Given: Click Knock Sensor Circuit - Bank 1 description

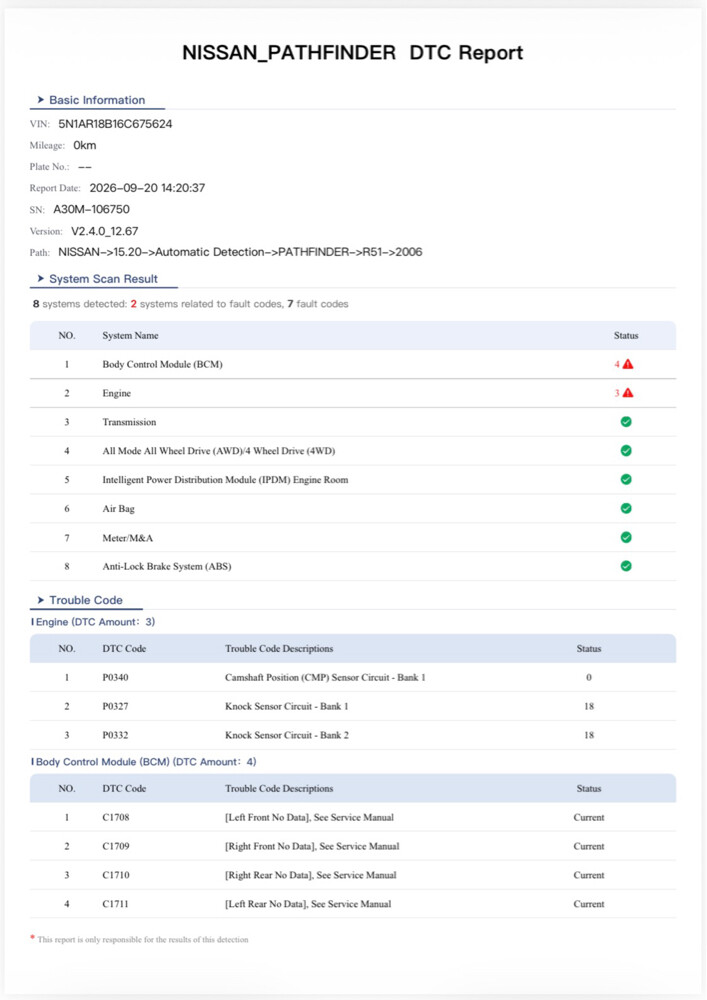Looking at the screenshot, I should pos(287,706).
